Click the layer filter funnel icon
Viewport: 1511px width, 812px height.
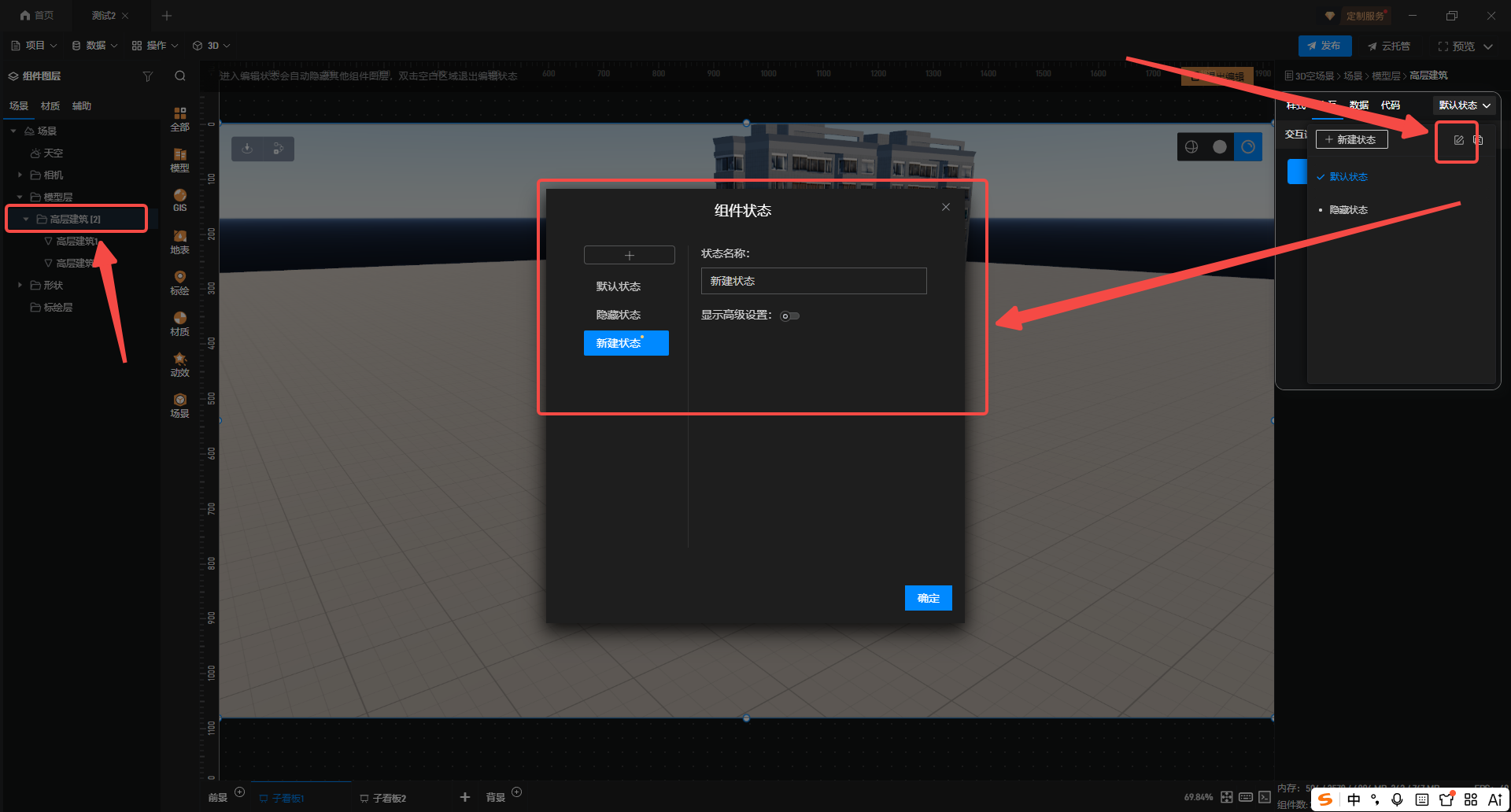(x=147, y=76)
